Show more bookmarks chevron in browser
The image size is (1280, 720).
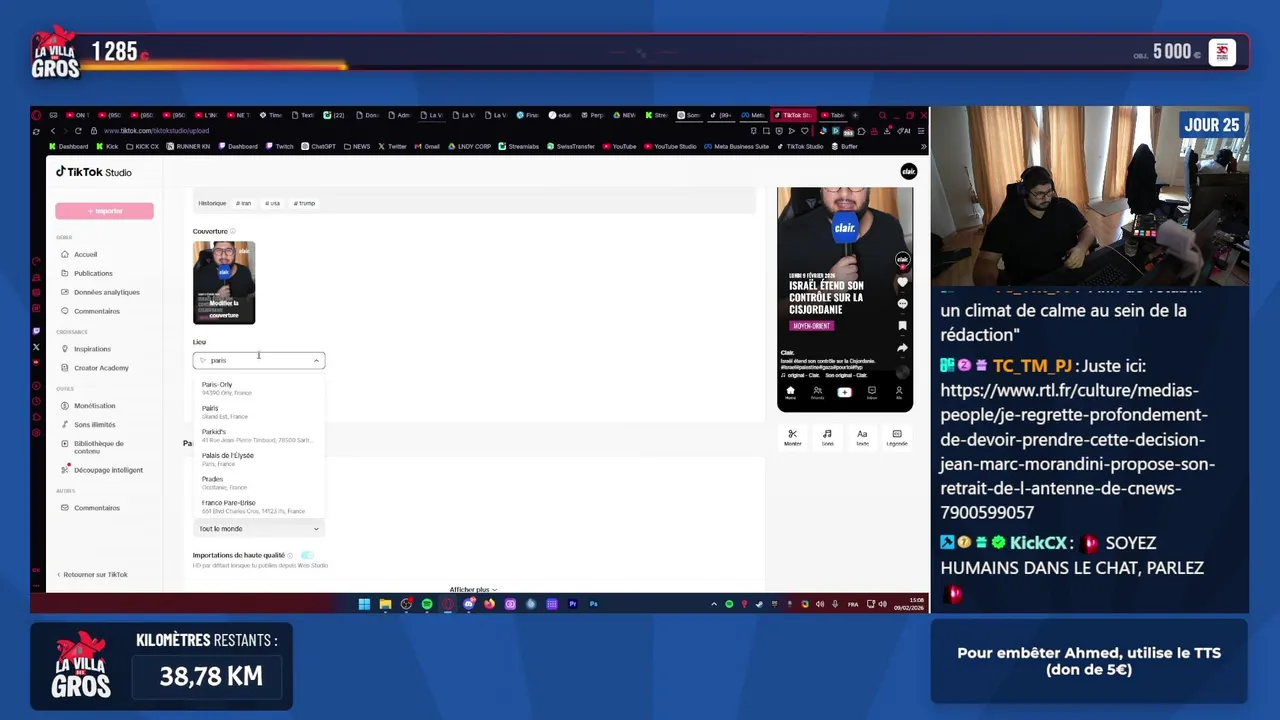(923, 146)
